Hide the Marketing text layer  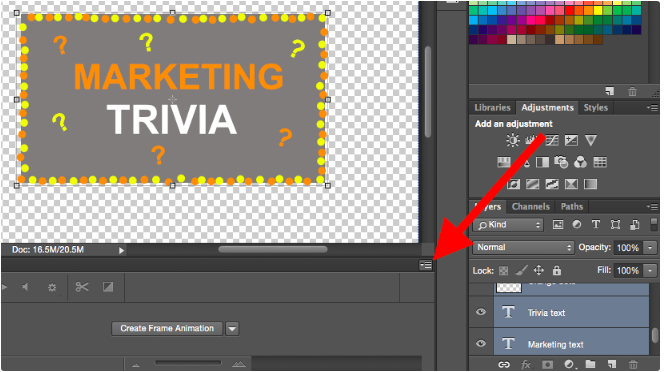[x=481, y=343]
